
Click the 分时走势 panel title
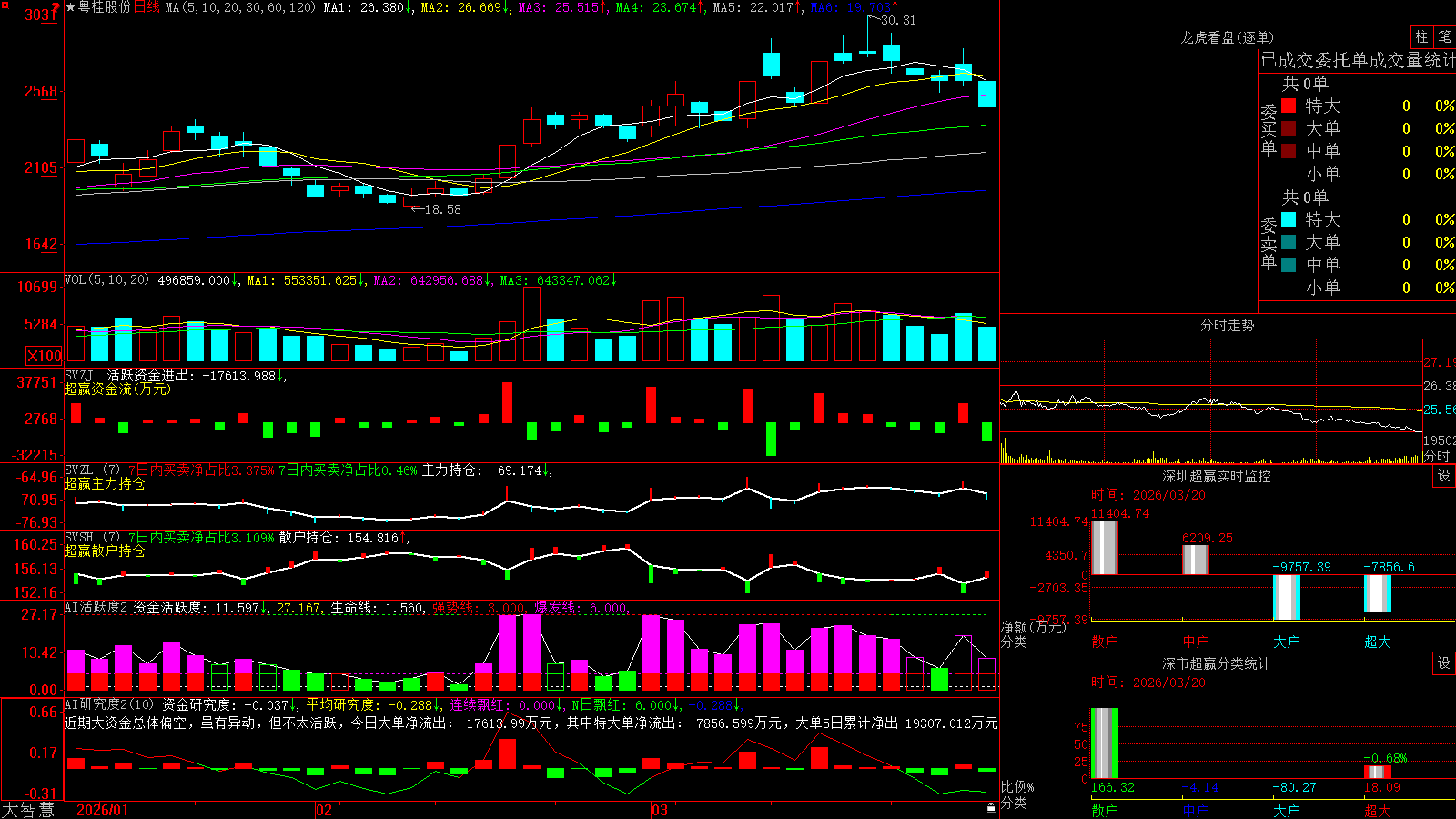point(1227,325)
